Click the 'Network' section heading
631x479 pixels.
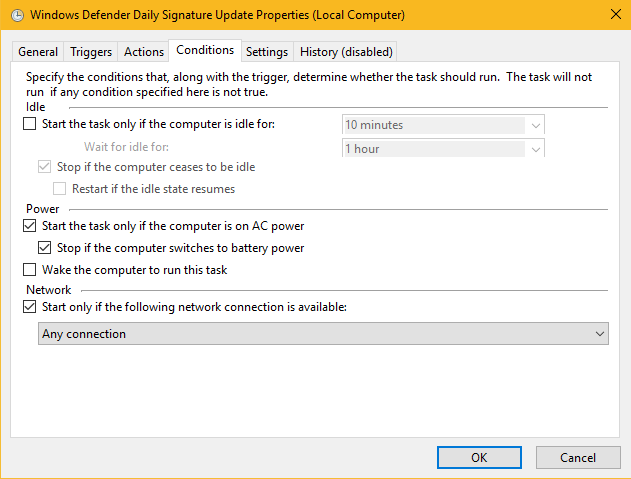coord(49,290)
